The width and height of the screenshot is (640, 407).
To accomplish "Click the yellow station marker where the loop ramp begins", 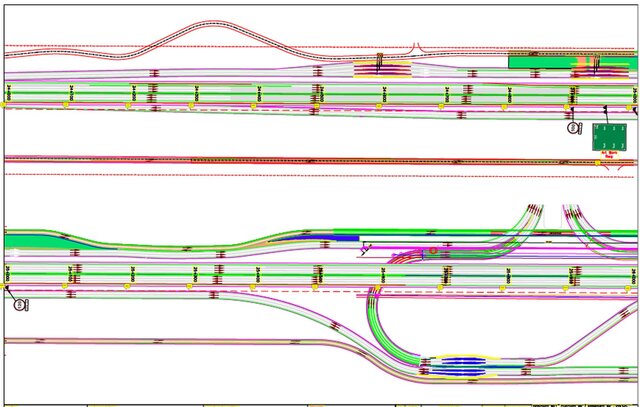I will point(379,287).
